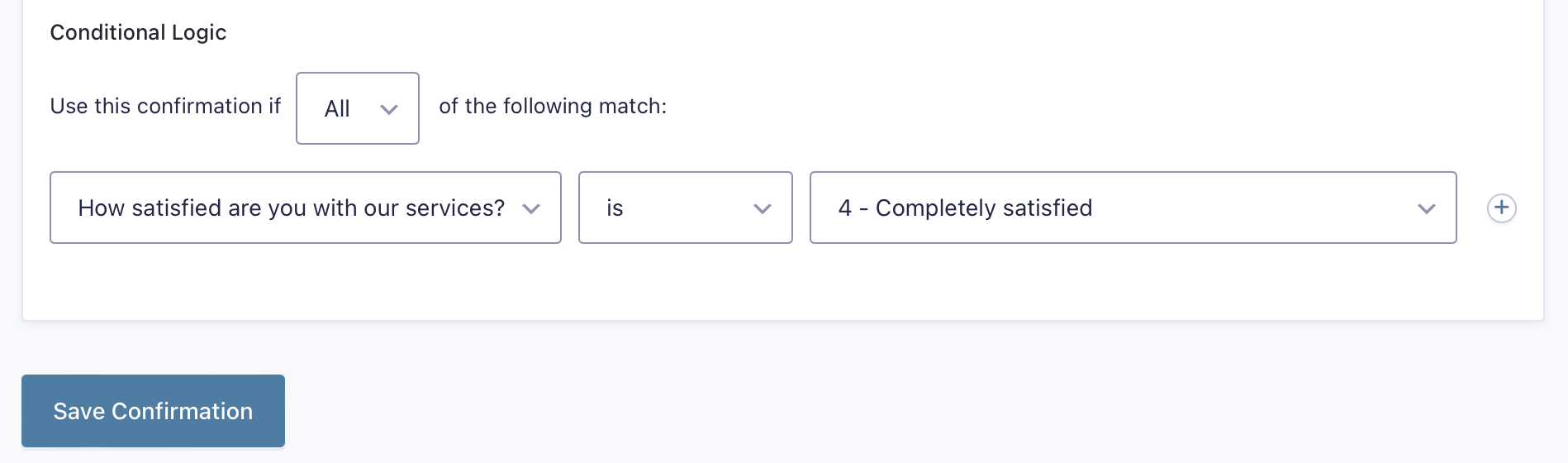Click the Conditional Logic heading
The height and width of the screenshot is (463, 1568).
pyautogui.click(x=138, y=32)
